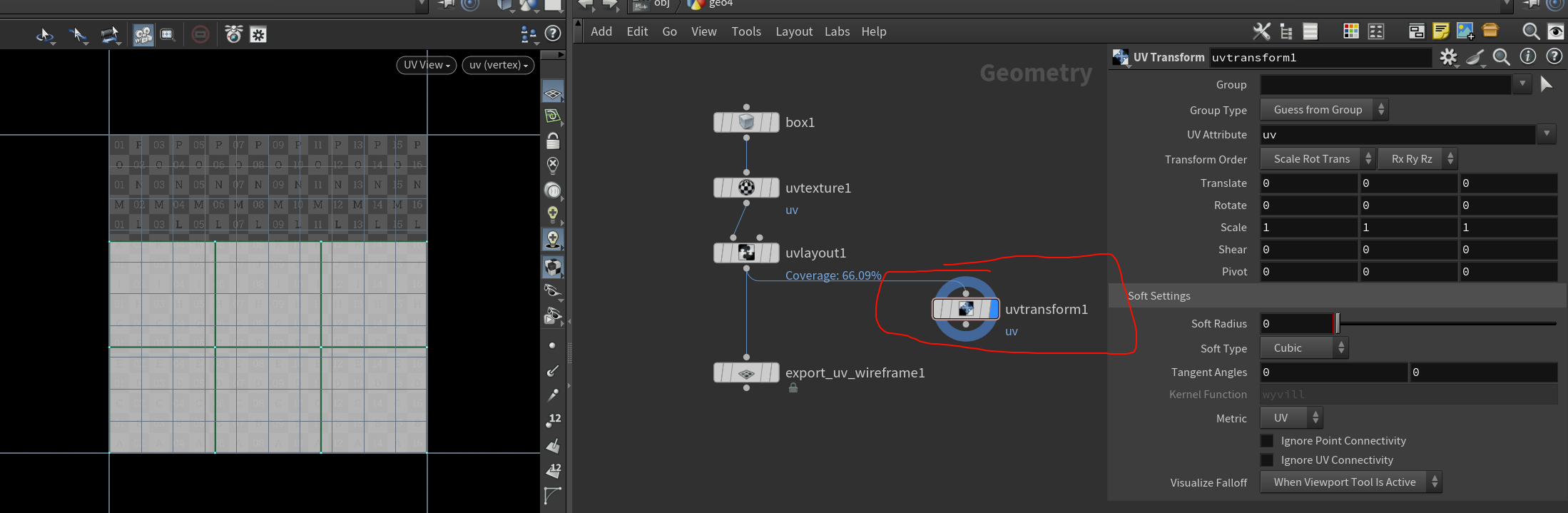This screenshot has width=1568, height=513.
Task: Open the Edit menu in network editor
Action: (x=637, y=31)
